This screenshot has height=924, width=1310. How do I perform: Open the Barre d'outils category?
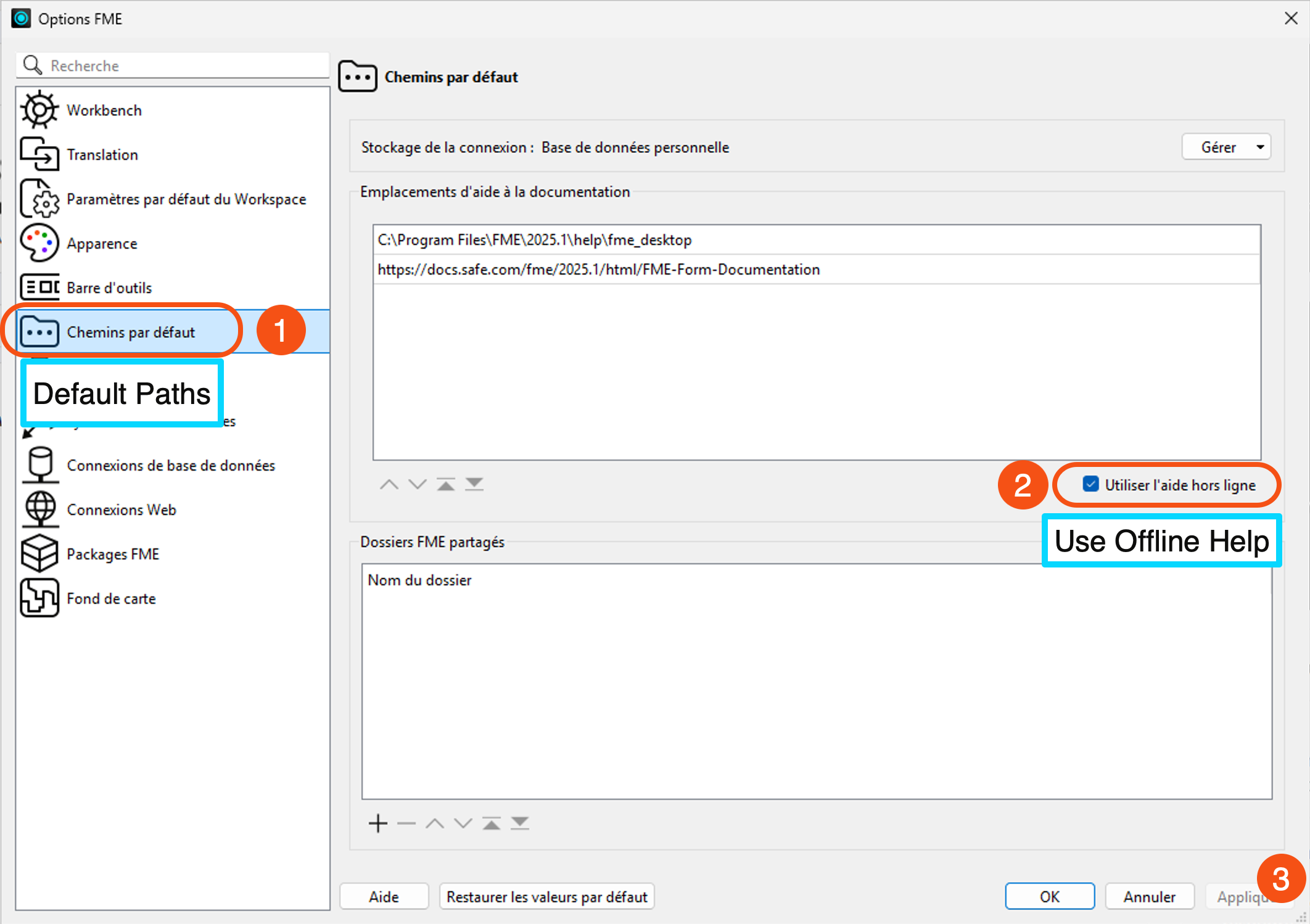coord(173,287)
